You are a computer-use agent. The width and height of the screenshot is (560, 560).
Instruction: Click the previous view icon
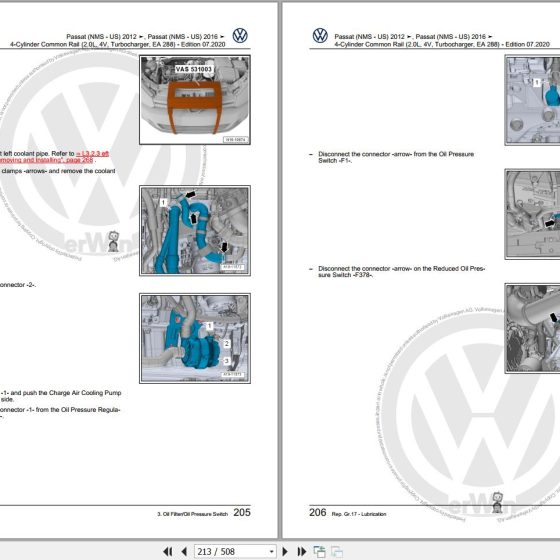point(319,551)
